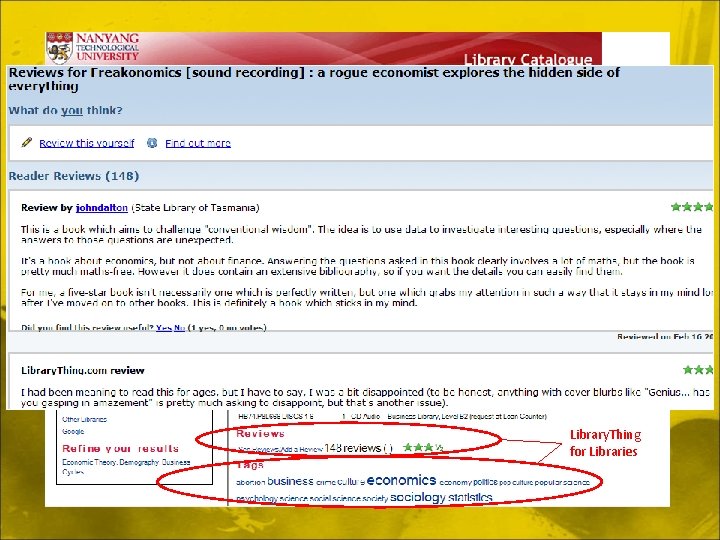The height and width of the screenshot is (540, 720).
Task: Click the CD Audio format text
Action: coord(366,416)
